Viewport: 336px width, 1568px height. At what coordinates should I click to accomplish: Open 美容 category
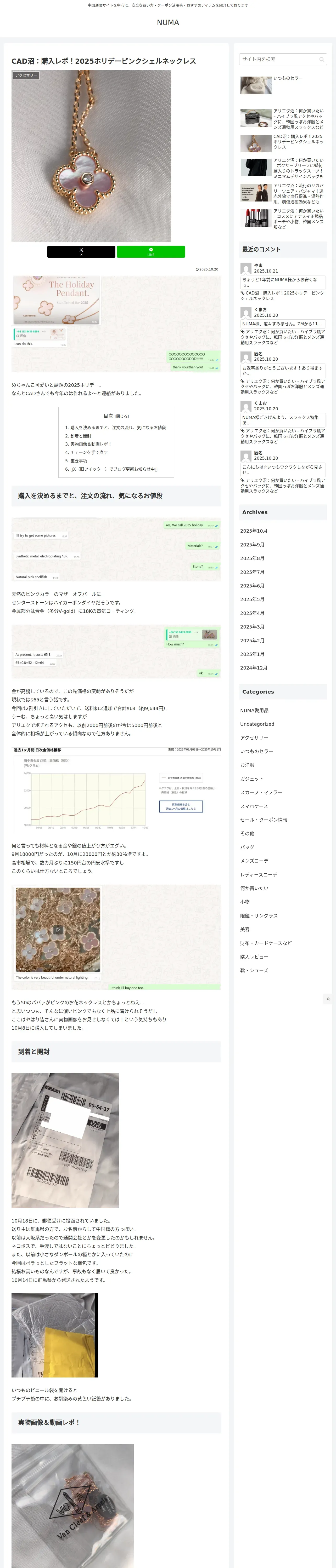click(x=245, y=930)
